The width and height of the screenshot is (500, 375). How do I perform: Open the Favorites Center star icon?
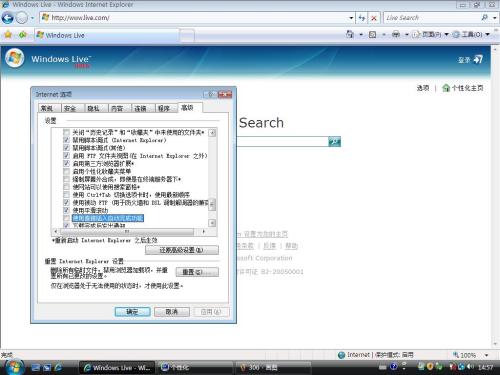(x=8, y=35)
